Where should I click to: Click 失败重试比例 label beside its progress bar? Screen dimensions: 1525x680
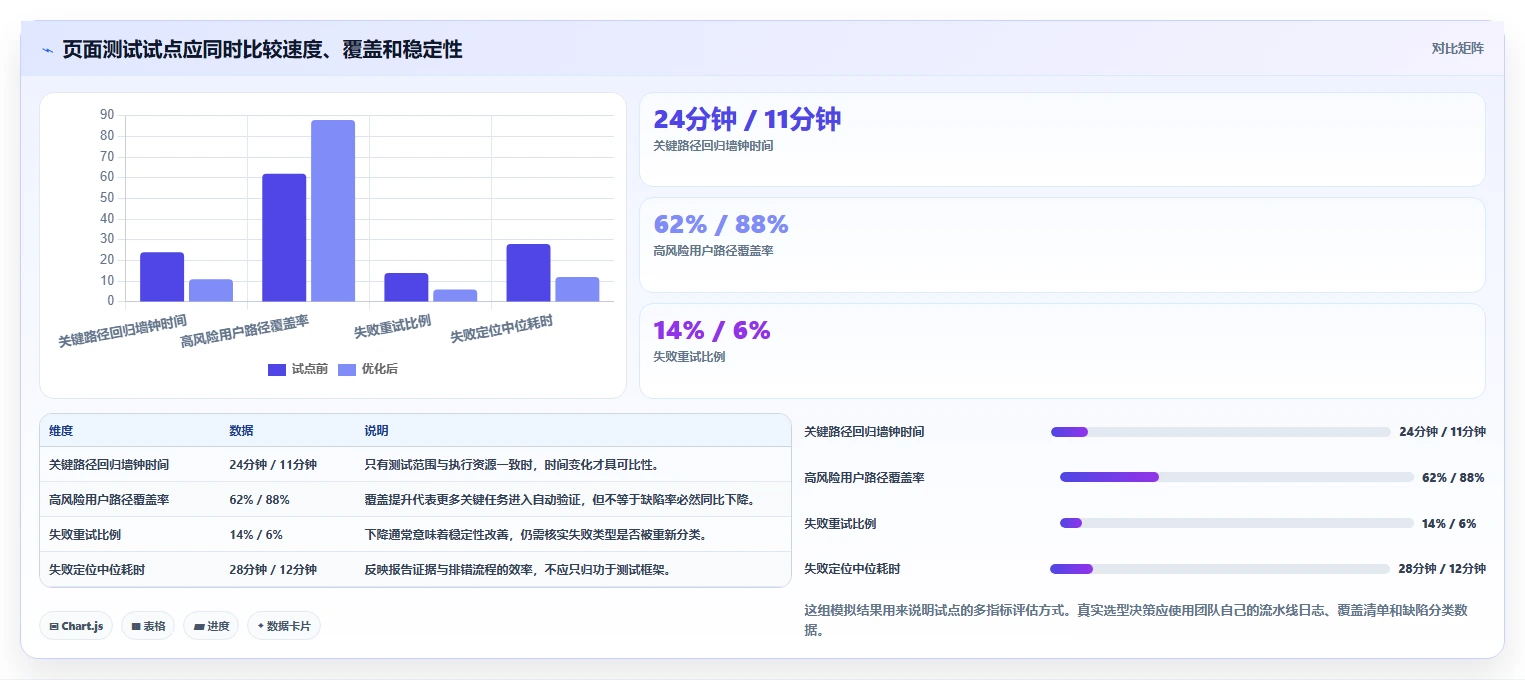[840, 524]
